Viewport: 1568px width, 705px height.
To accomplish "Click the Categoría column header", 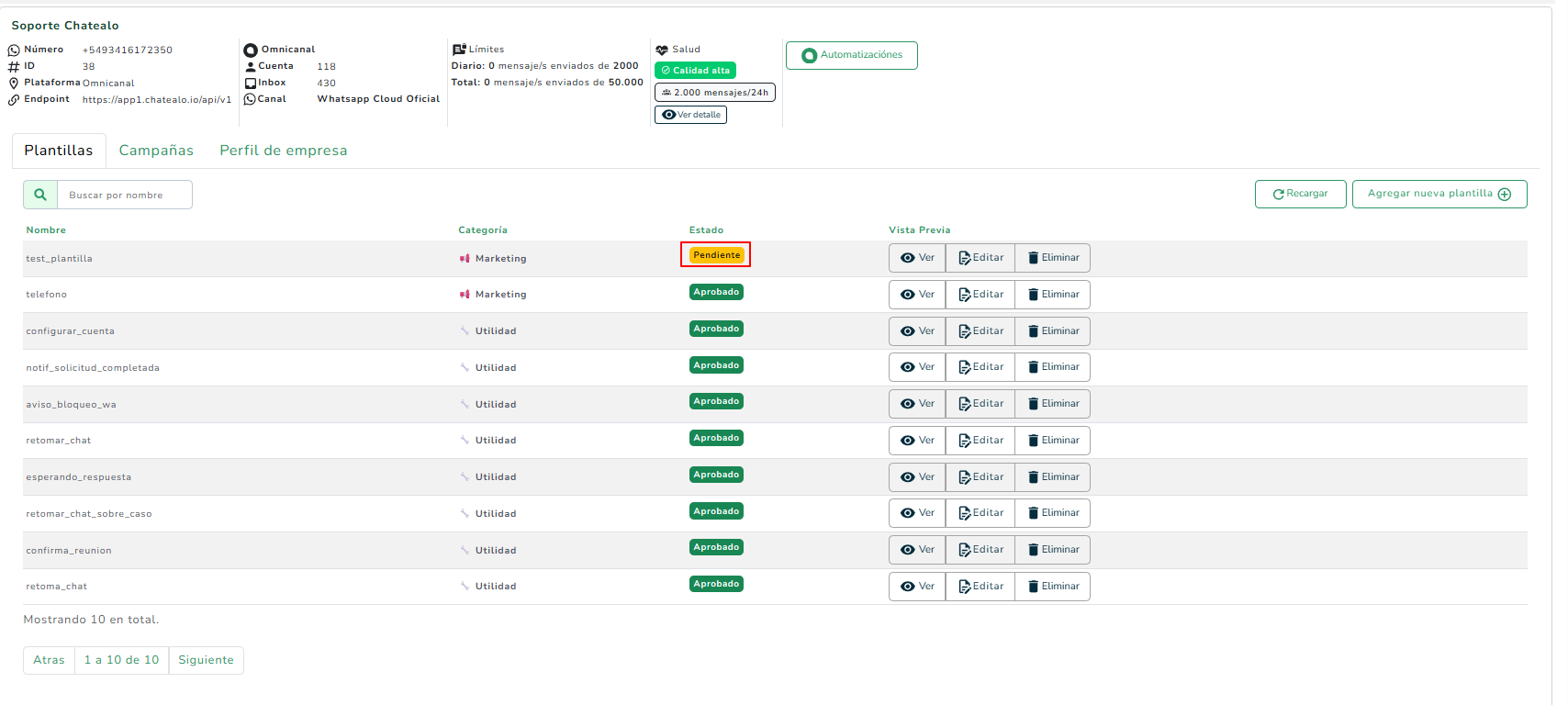I will pos(483,230).
